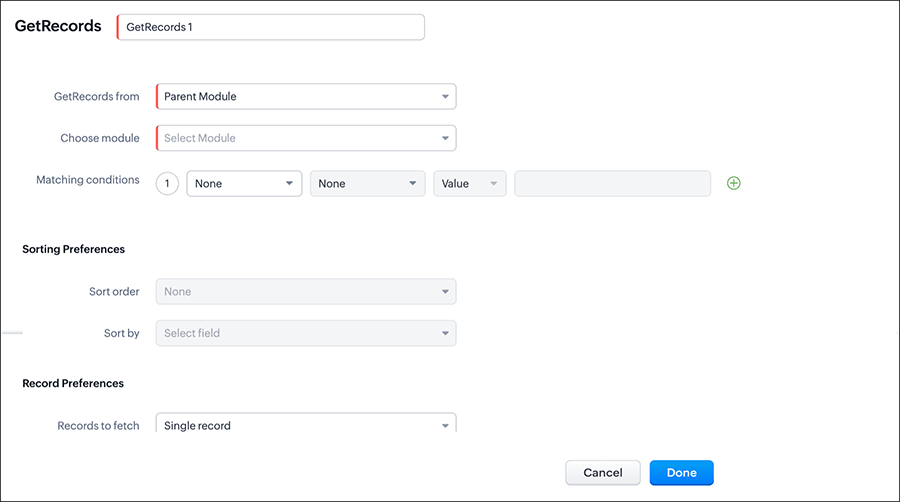
Task: Click the matching condition value text box
Action: [x=612, y=184]
